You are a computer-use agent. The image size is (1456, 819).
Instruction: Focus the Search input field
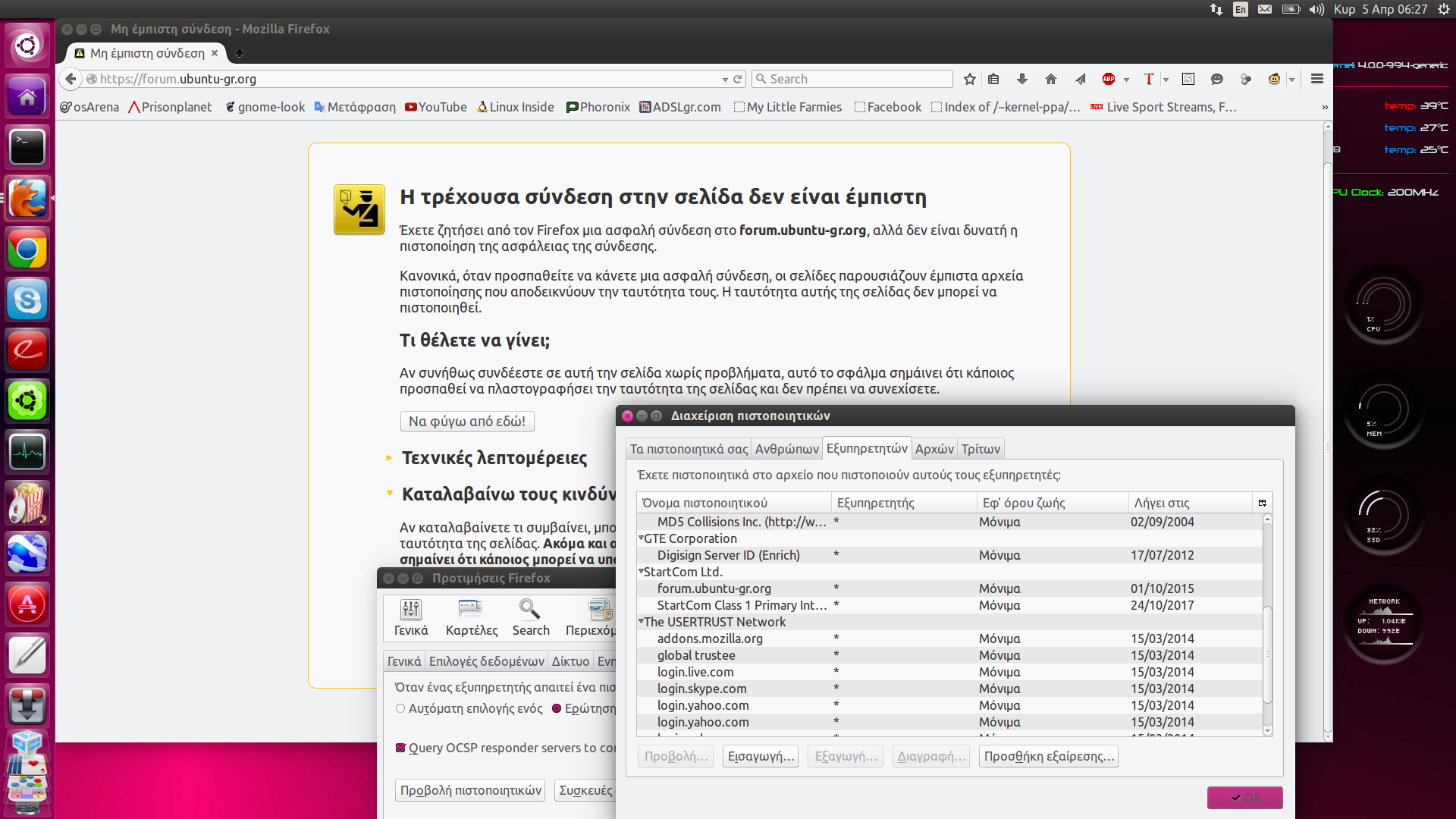pos(852,79)
